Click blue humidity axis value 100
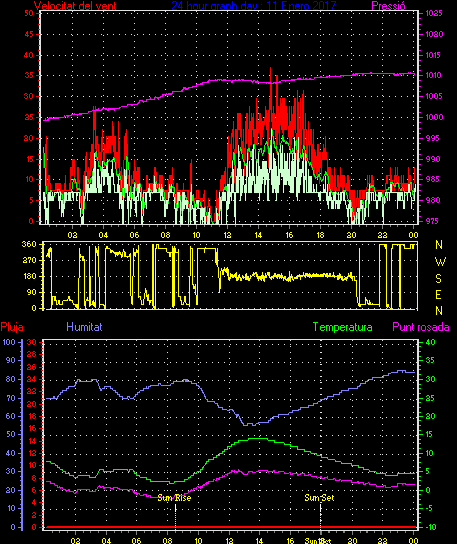Image resolution: width=457 pixels, height=544 pixels. [x=9, y=342]
